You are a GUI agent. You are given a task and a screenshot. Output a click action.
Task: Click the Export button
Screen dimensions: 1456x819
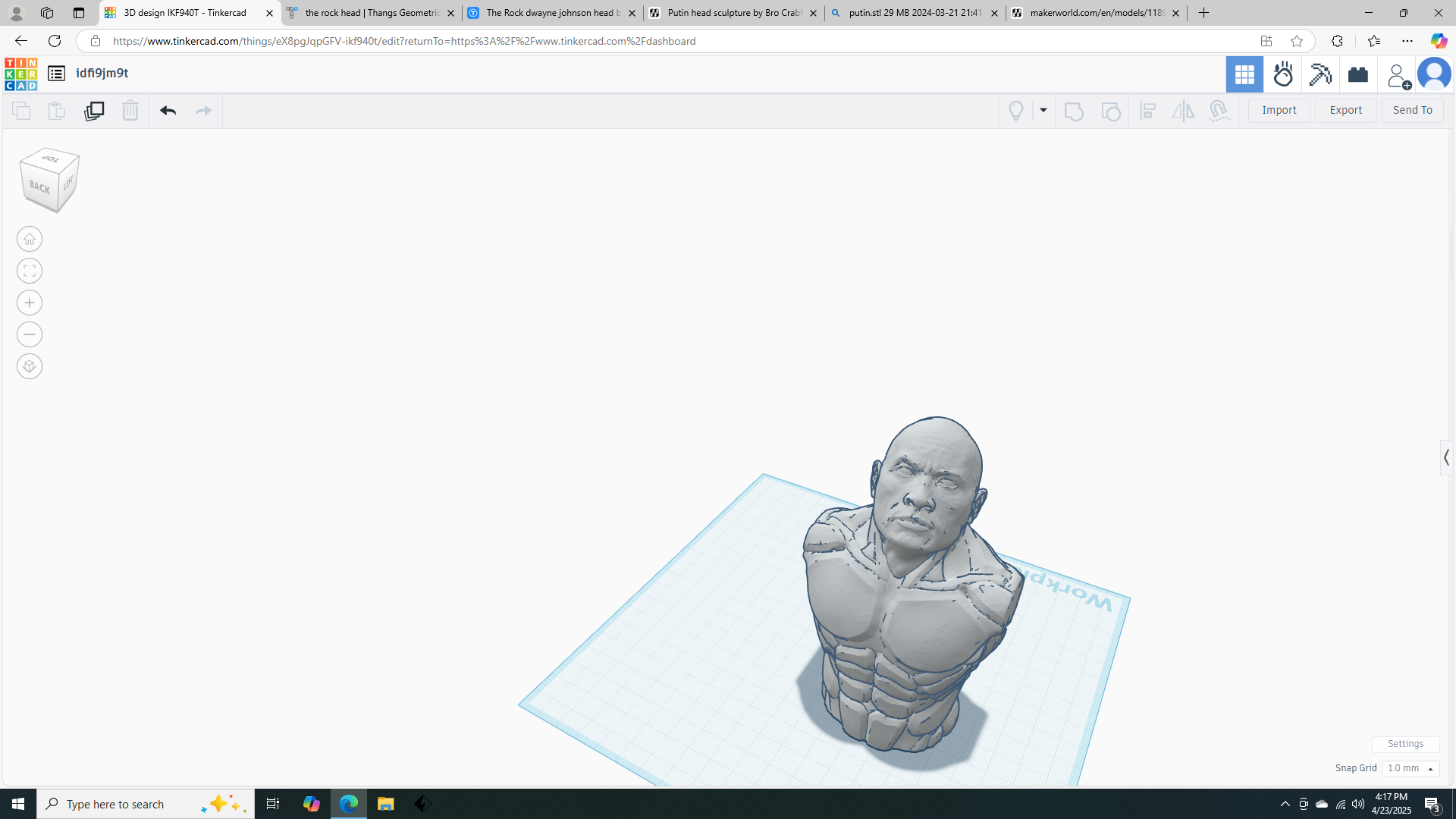(x=1346, y=111)
